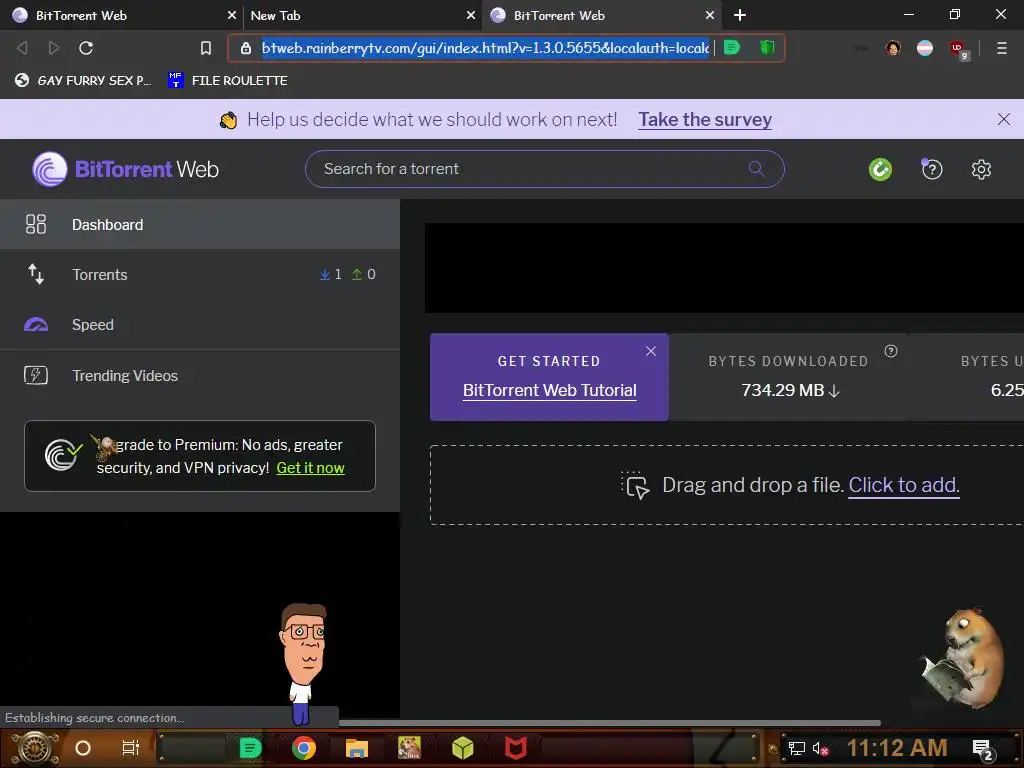
Task: Open the help question mark icon
Action: pyautogui.click(x=931, y=169)
